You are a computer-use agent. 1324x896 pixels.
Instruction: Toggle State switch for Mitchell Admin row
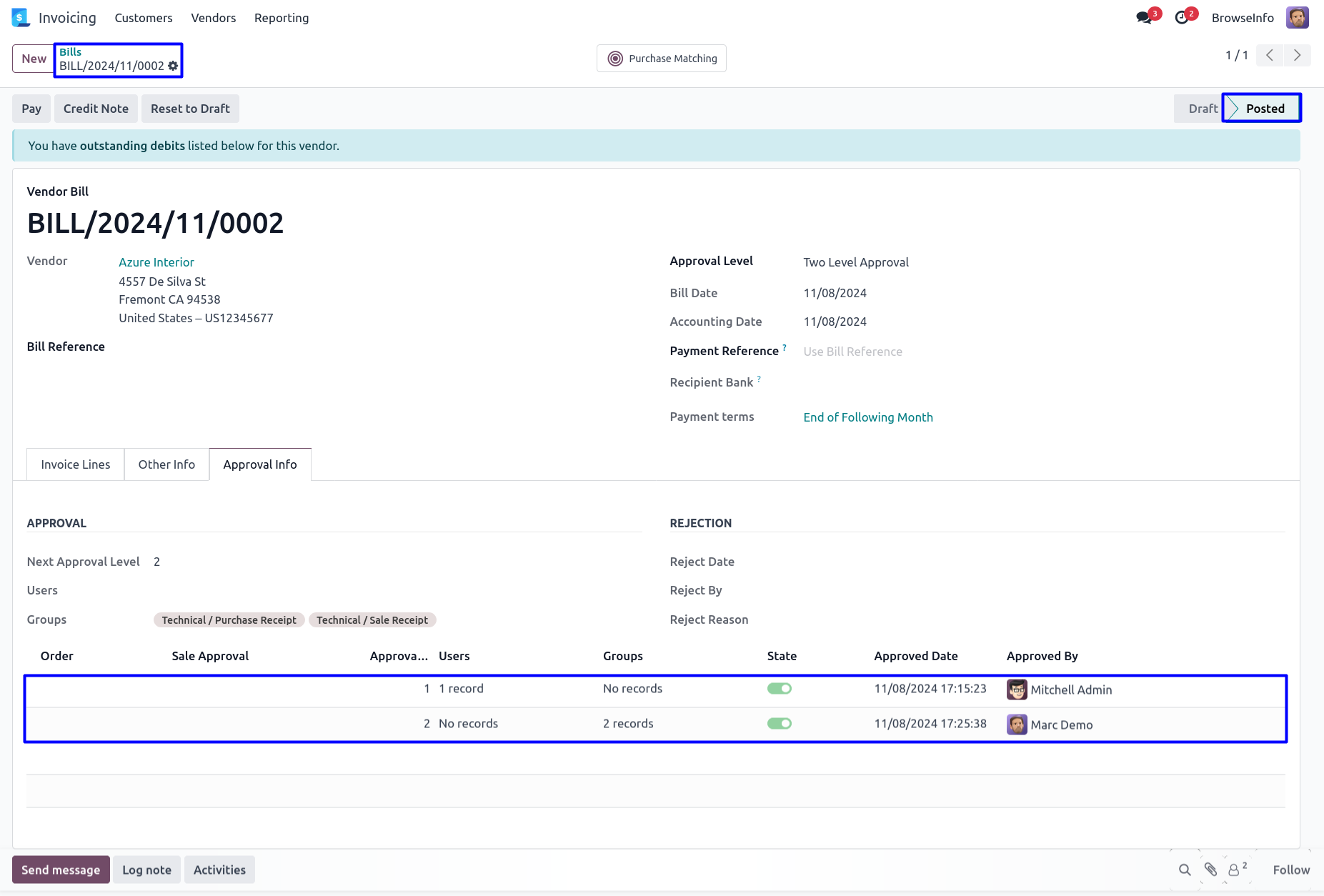(779, 689)
